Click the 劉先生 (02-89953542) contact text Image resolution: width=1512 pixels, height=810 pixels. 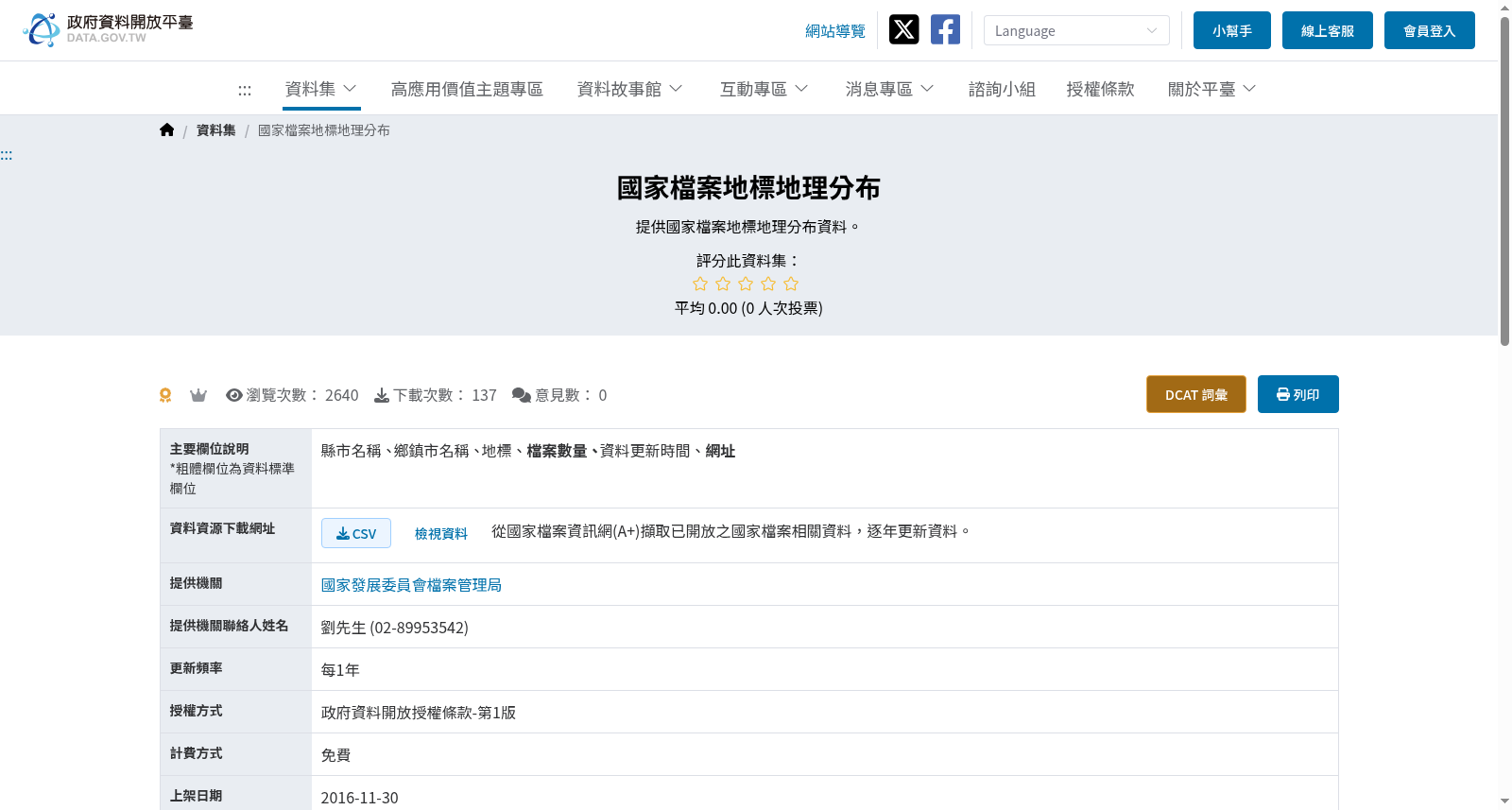tap(395, 628)
